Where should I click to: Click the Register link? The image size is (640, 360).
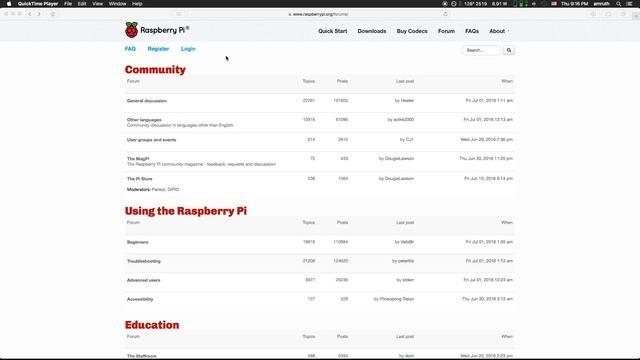tap(158, 49)
